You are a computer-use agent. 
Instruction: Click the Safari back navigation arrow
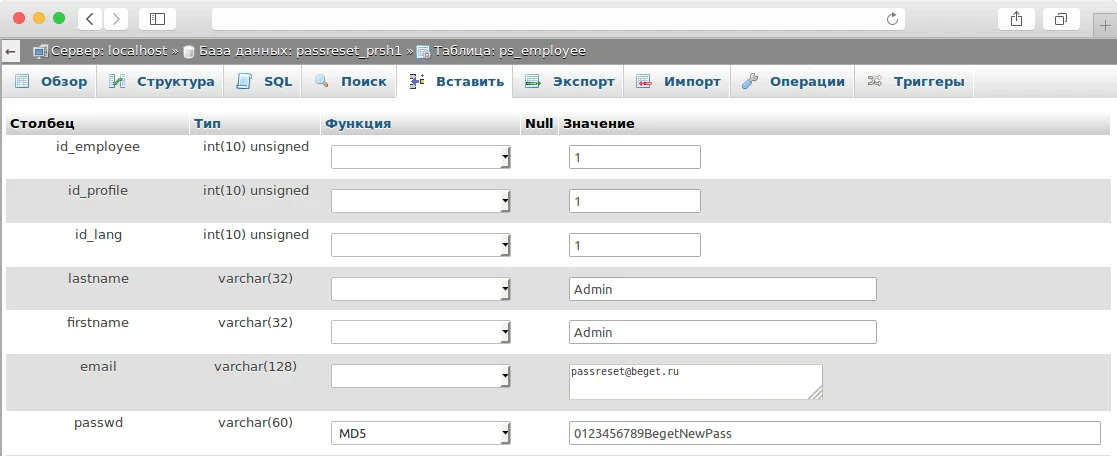90,18
